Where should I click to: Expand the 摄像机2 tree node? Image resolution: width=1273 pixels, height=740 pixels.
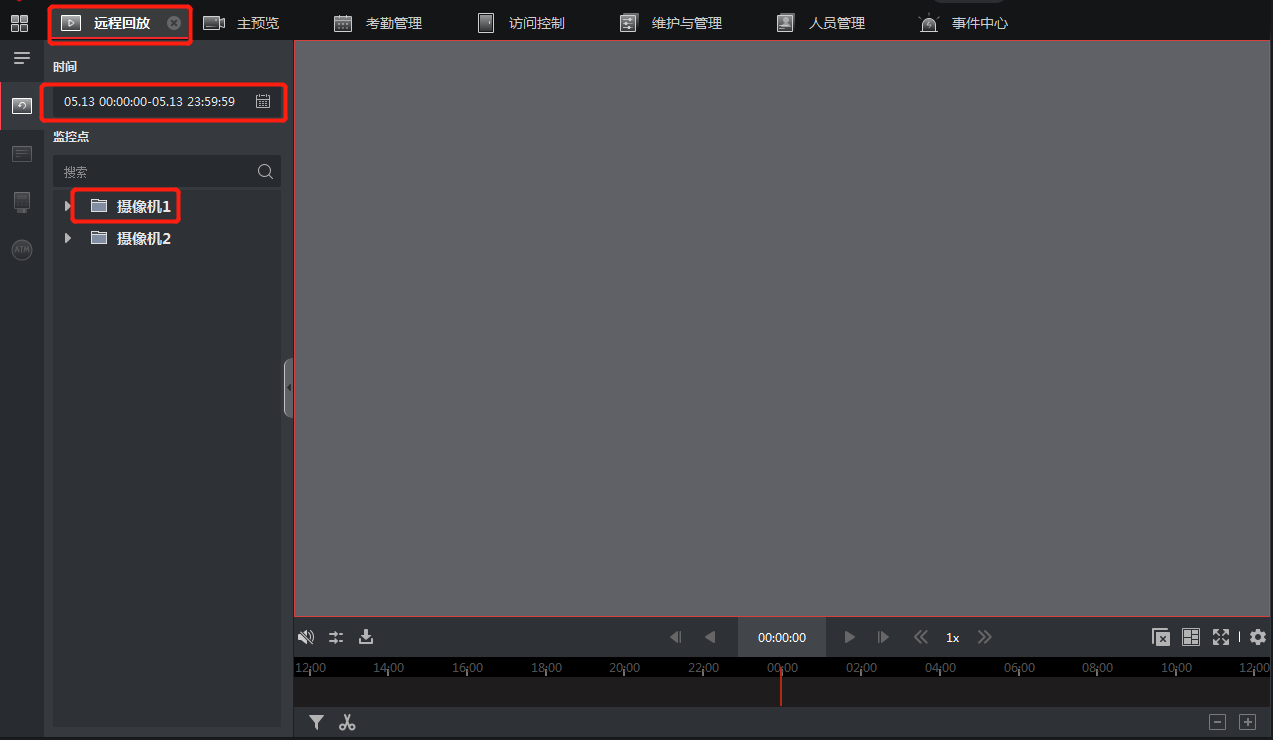[x=68, y=238]
